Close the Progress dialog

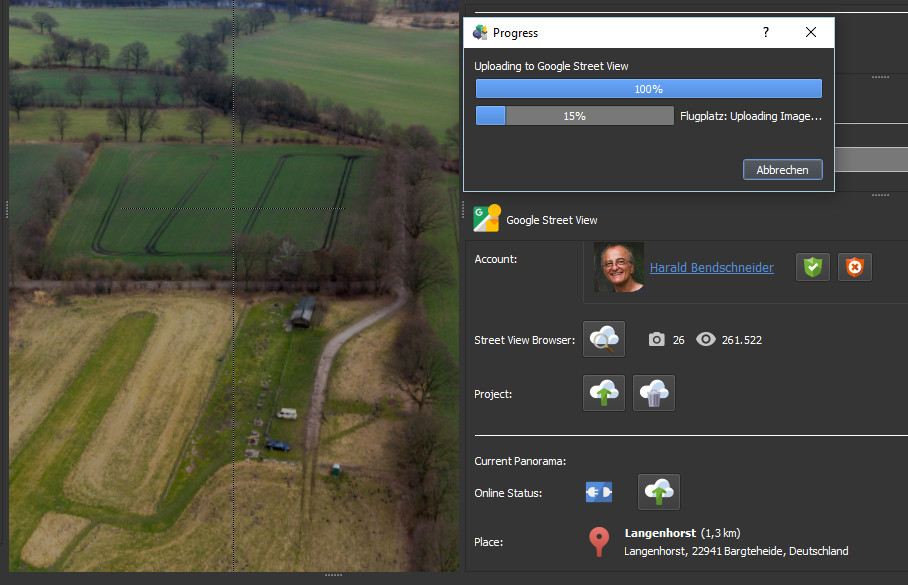click(x=811, y=32)
